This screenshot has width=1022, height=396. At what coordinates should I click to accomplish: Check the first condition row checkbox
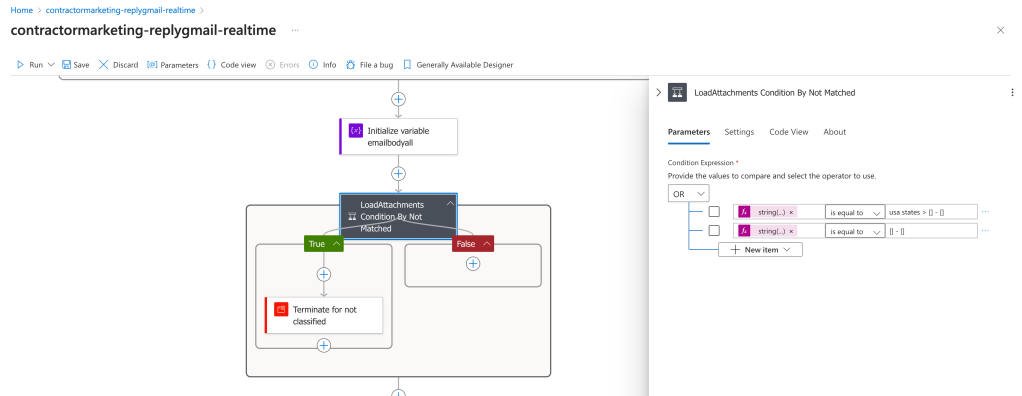click(714, 212)
